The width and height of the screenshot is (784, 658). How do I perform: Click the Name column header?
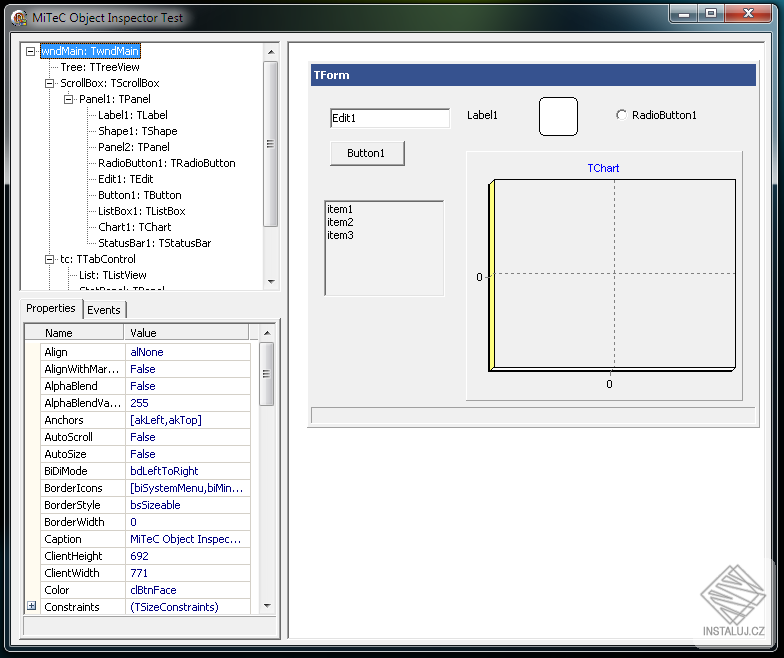(74, 333)
